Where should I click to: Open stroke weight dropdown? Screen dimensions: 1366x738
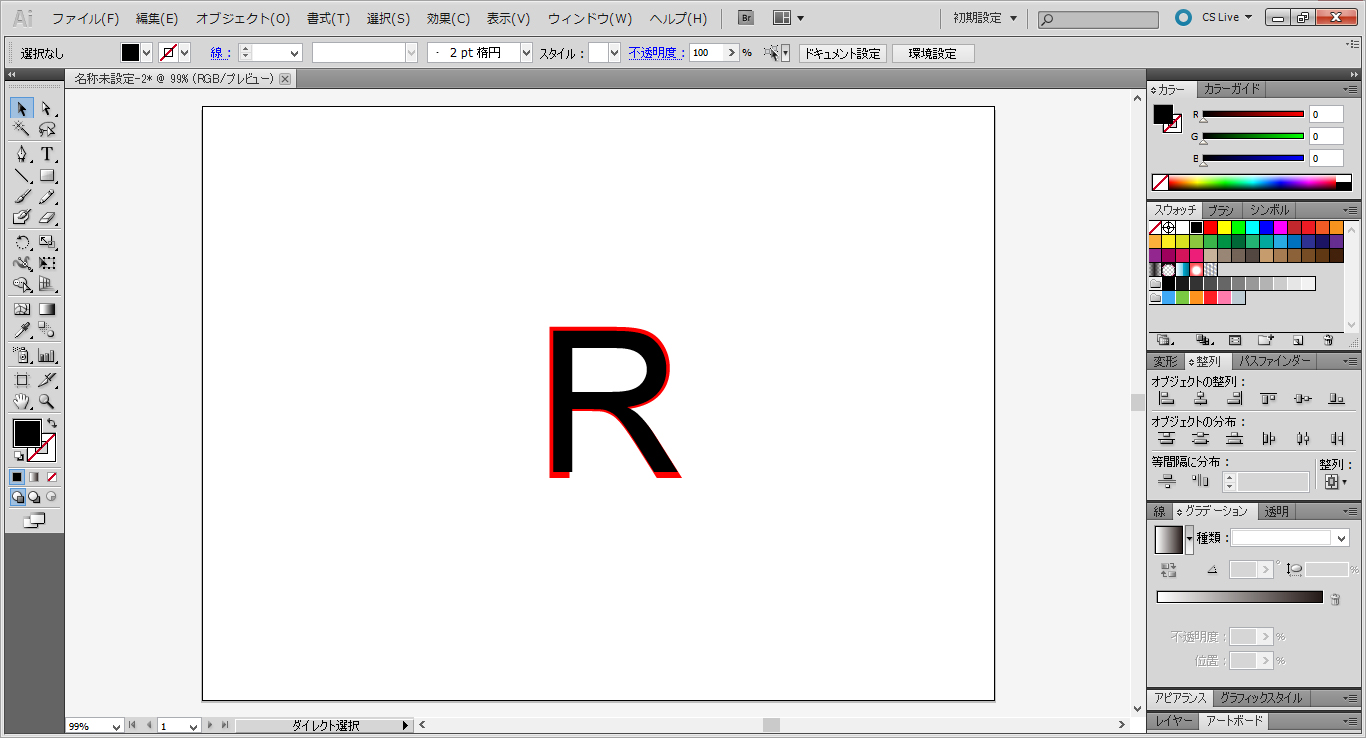coord(294,53)
